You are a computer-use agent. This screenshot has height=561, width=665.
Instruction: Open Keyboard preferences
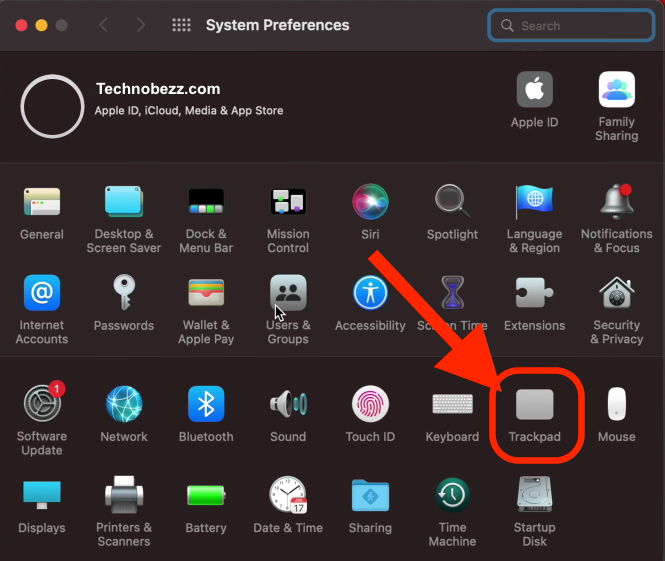pyautogui.click(x=453, y=404)
